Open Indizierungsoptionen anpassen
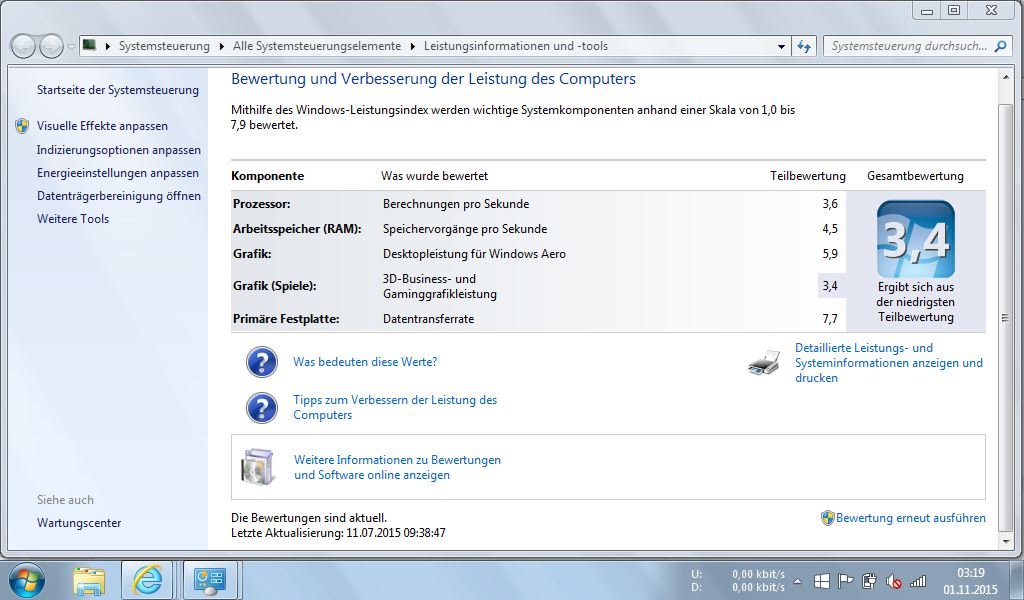Screen dimensions: 1024x600 [119, 150]
